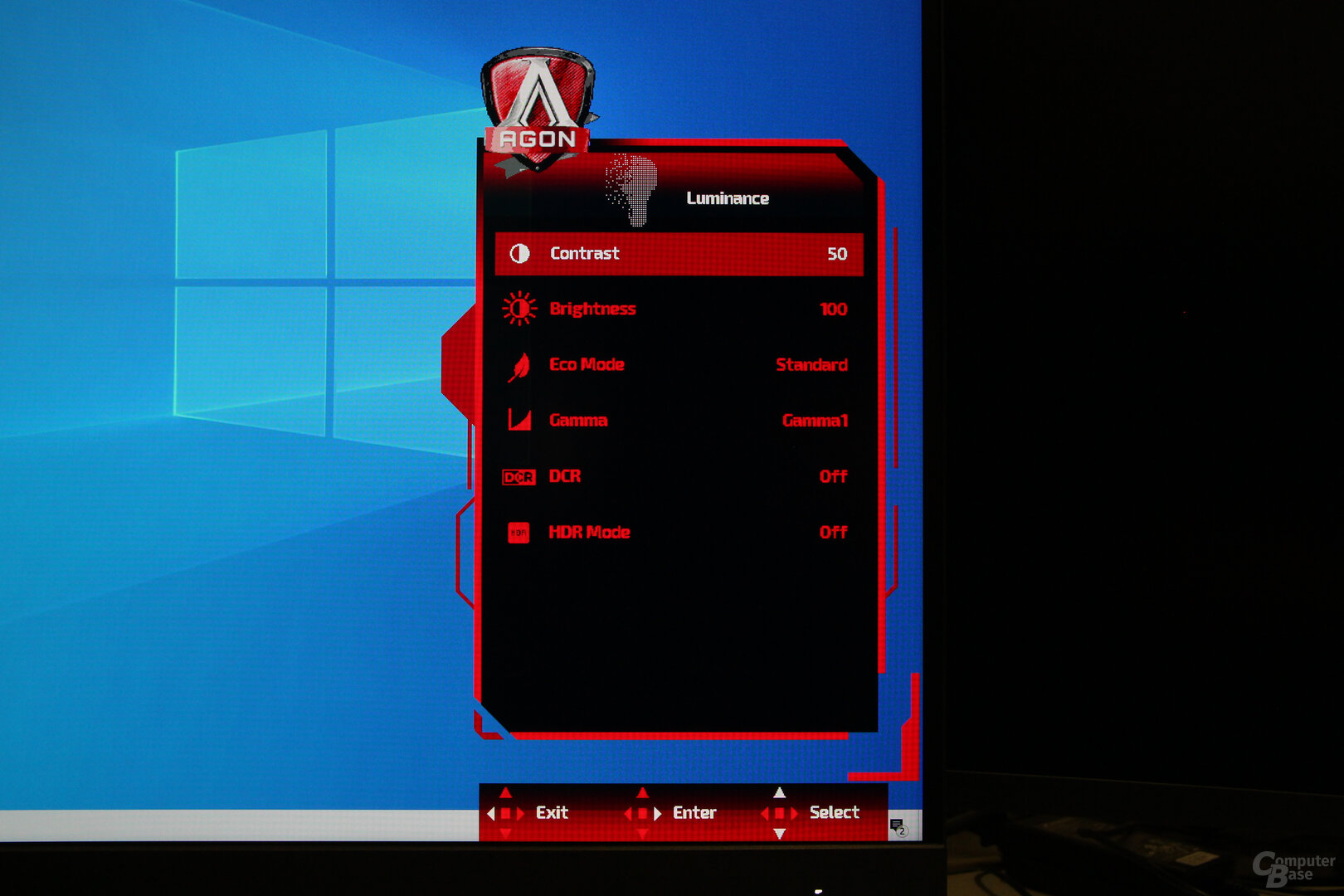Click the Exit joystick direction icon
Viewport: 1344px width, 896px height.
pos(505,813)
